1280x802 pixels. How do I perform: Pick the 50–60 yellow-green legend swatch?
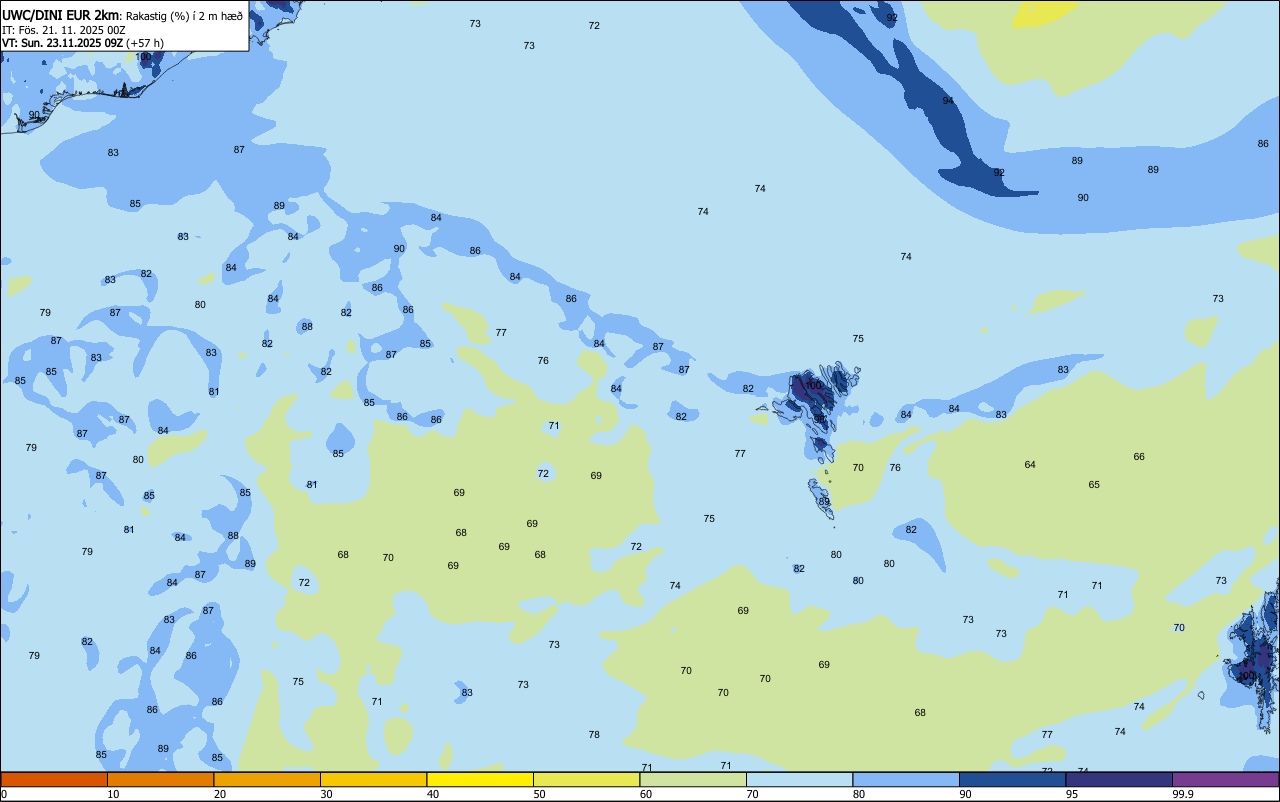click(x=586, y=779)
